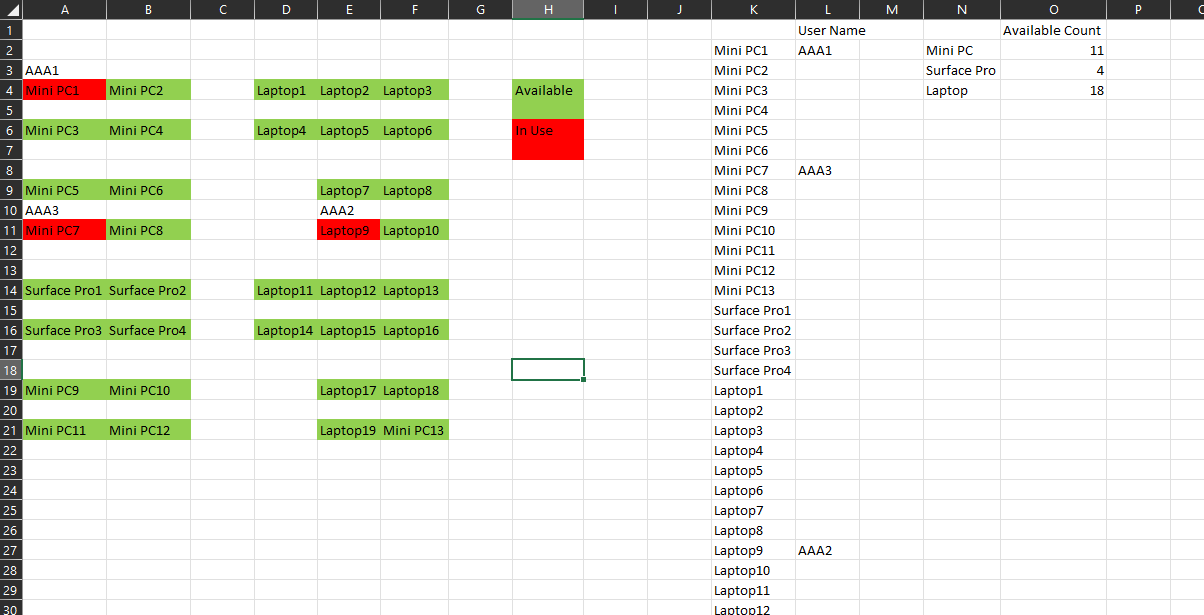Select the Laptop17 cell

[349, 390]
